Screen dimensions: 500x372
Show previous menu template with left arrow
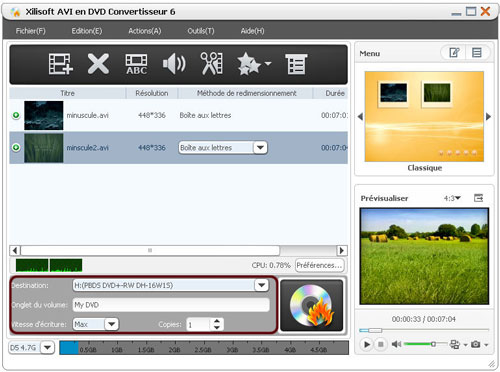[x=360, y=117]
